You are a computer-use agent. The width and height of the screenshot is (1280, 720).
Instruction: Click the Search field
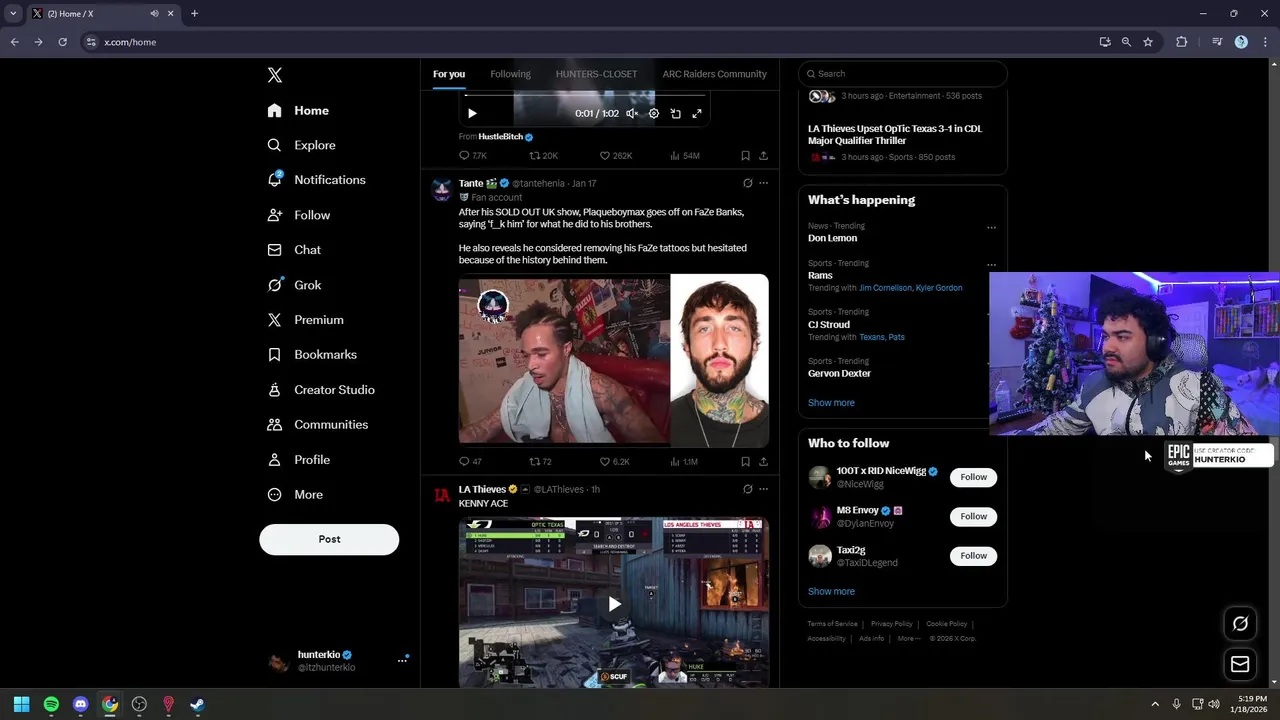(x=903, y=74)
